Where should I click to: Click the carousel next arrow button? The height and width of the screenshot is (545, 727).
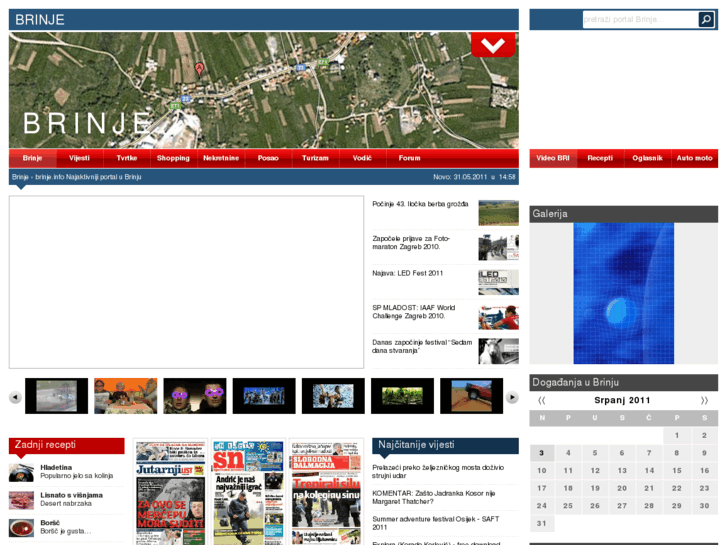click(512, 397)
